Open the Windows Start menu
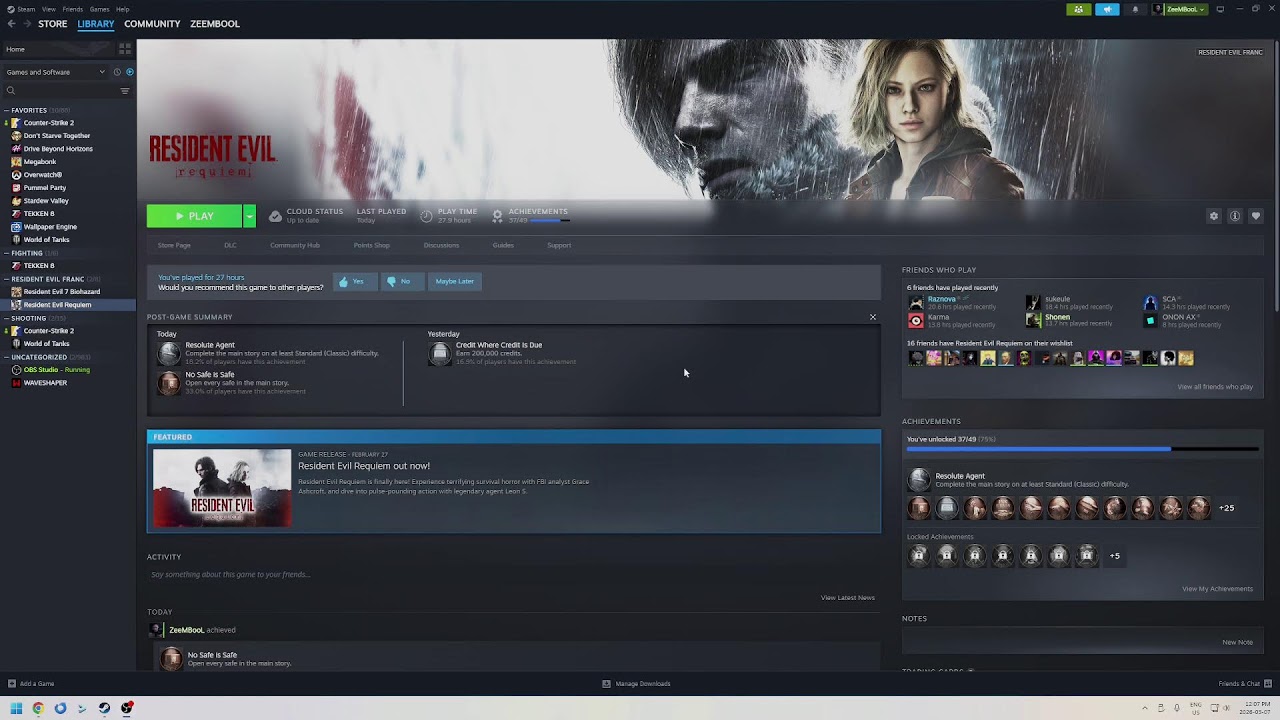Viewport: 1280px width, 720px height. (16, 708)
